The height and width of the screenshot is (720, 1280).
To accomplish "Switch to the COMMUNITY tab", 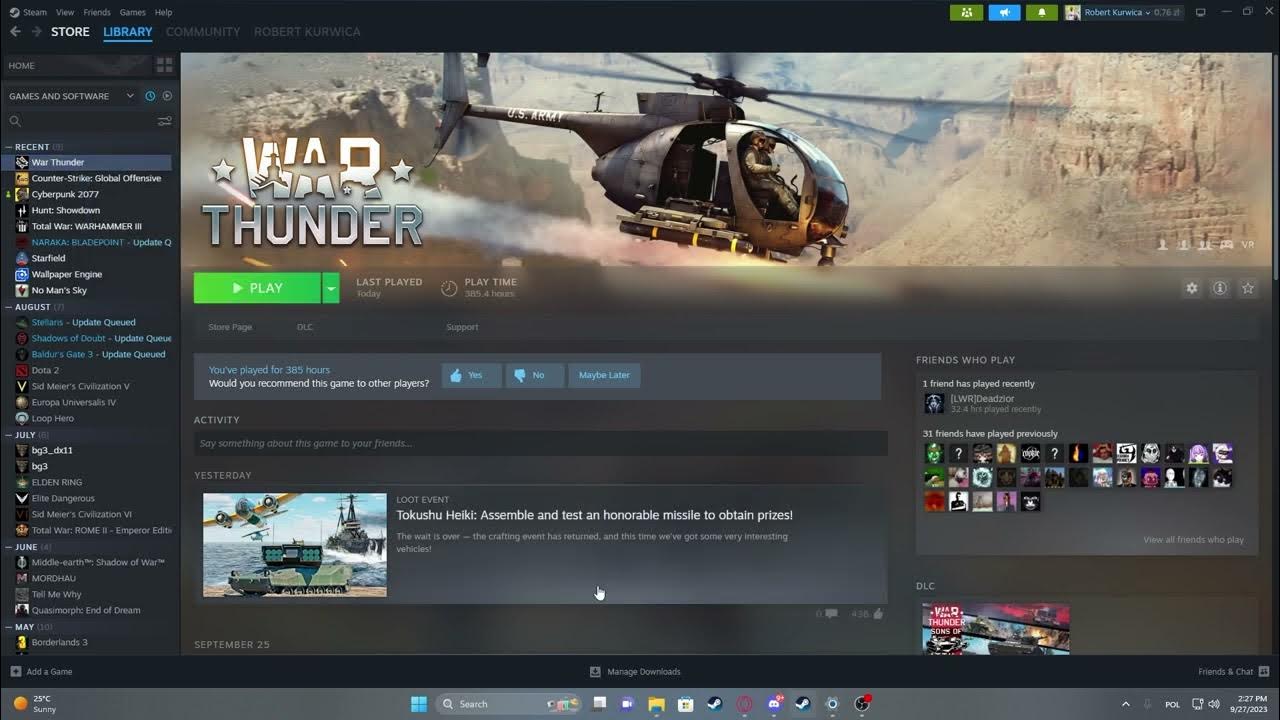I will pyautogui.click(x=203, y=32).
